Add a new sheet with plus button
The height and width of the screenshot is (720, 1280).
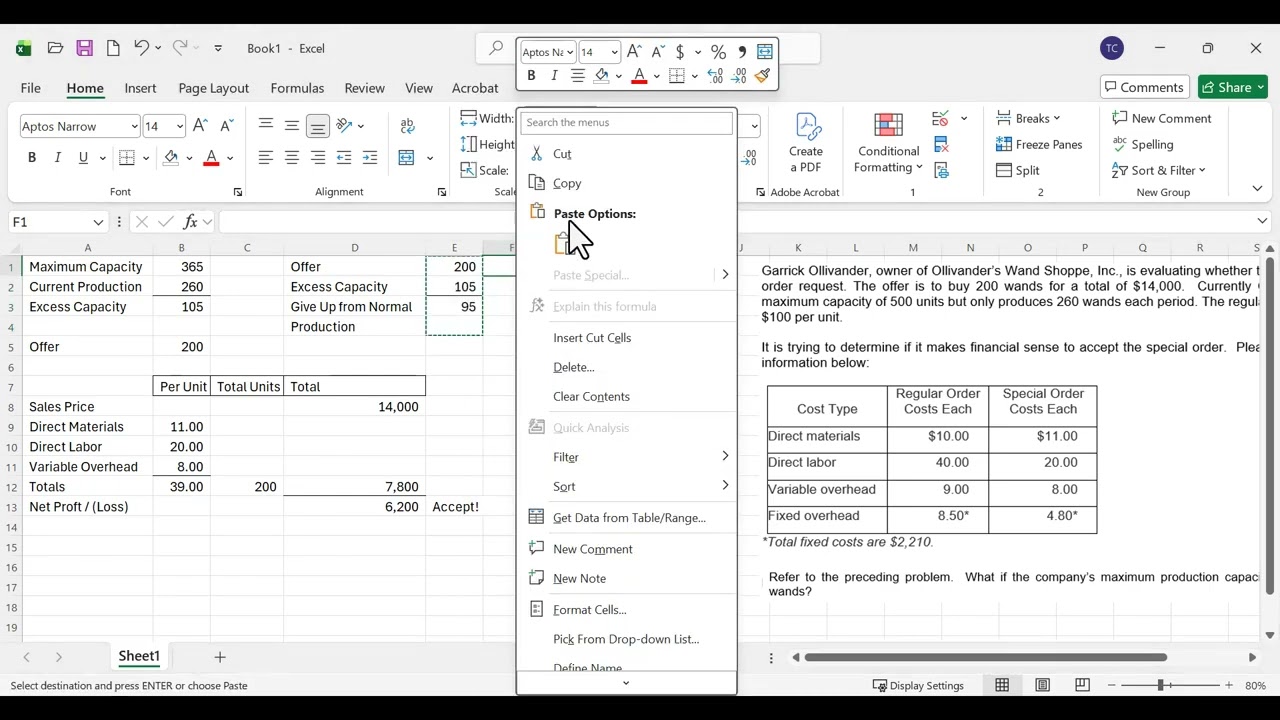[220, 657]
